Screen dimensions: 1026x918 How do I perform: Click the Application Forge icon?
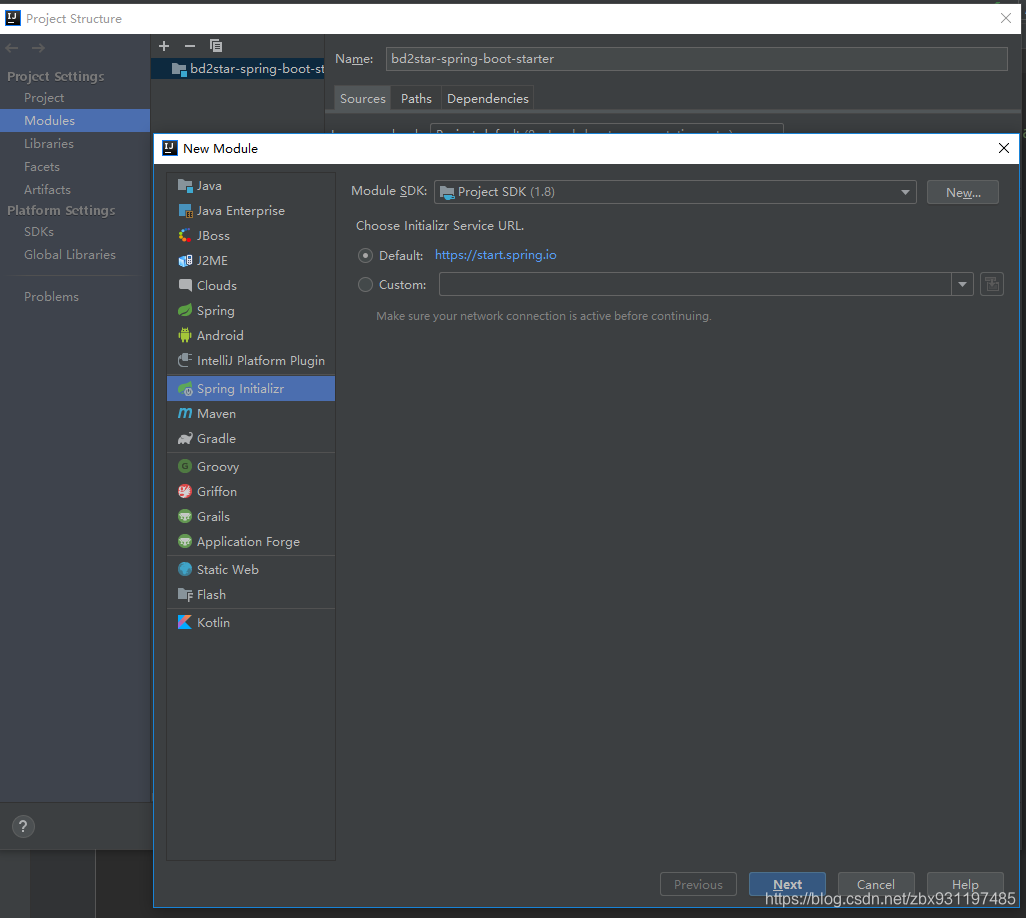185,541
